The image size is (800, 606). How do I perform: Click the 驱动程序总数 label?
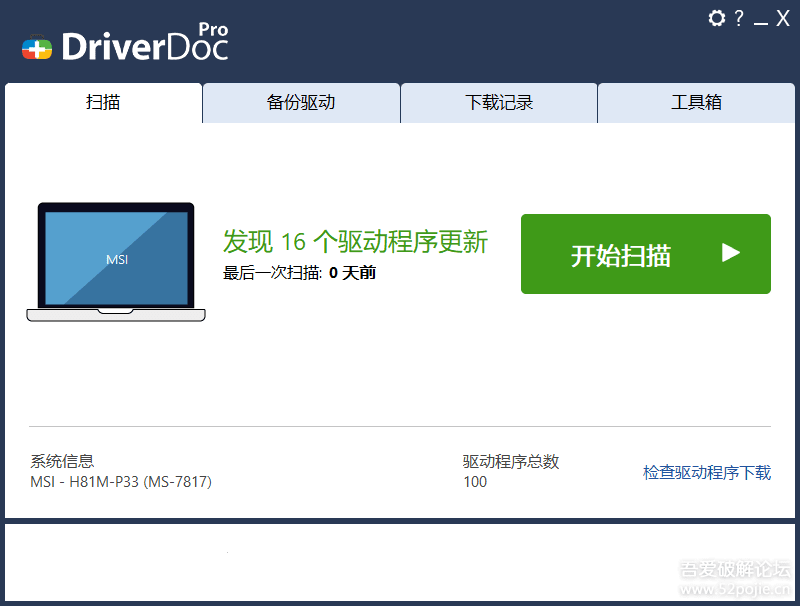click(511, 461)
